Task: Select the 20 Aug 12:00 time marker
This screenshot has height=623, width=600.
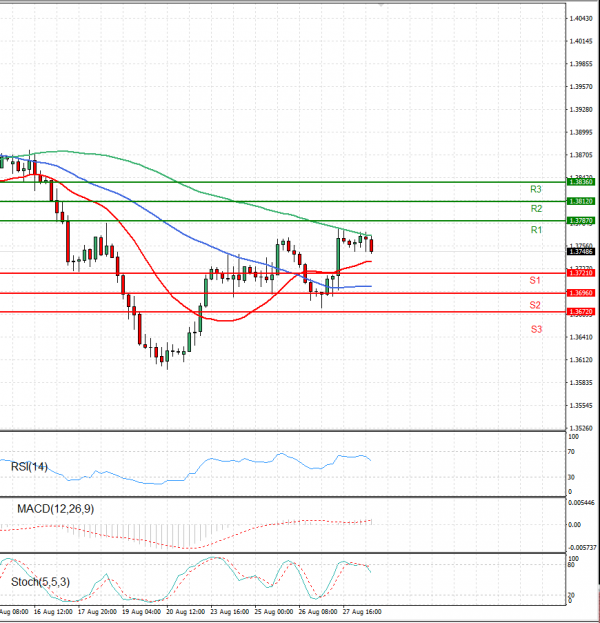Action: tap(186, 612)
